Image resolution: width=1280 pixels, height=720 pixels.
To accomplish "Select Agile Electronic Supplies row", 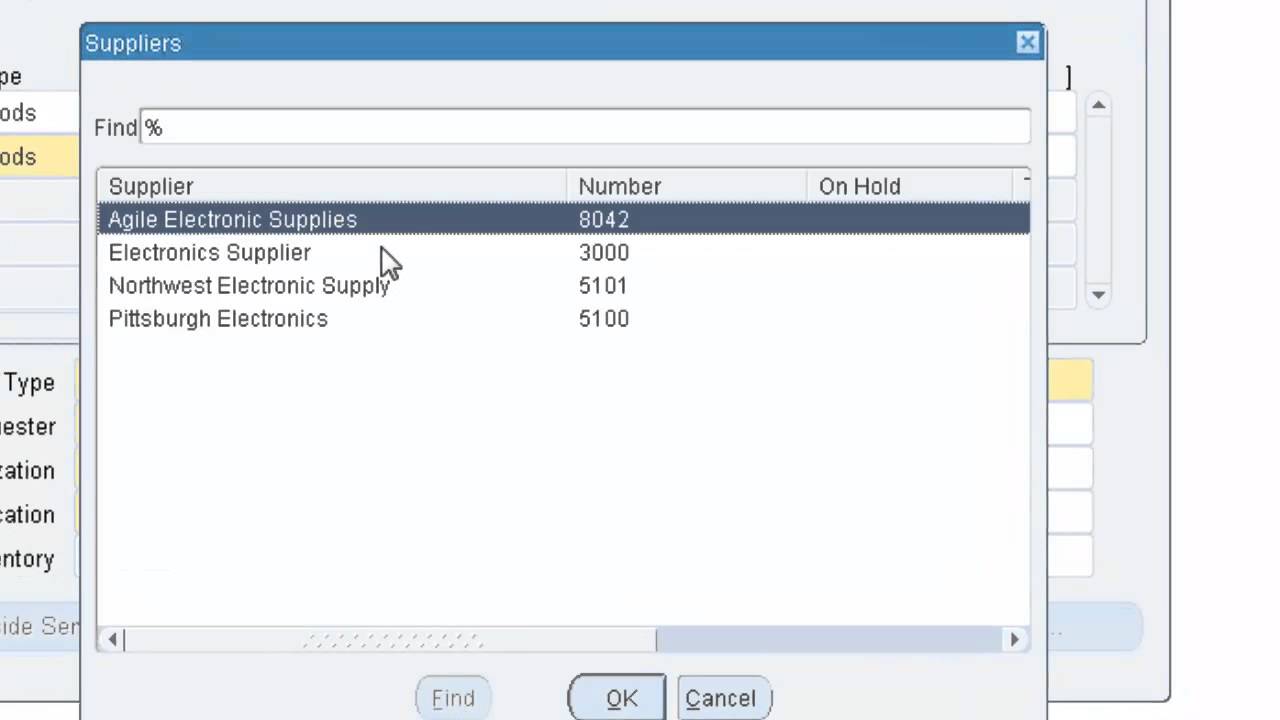I will (x=563, y=219).
